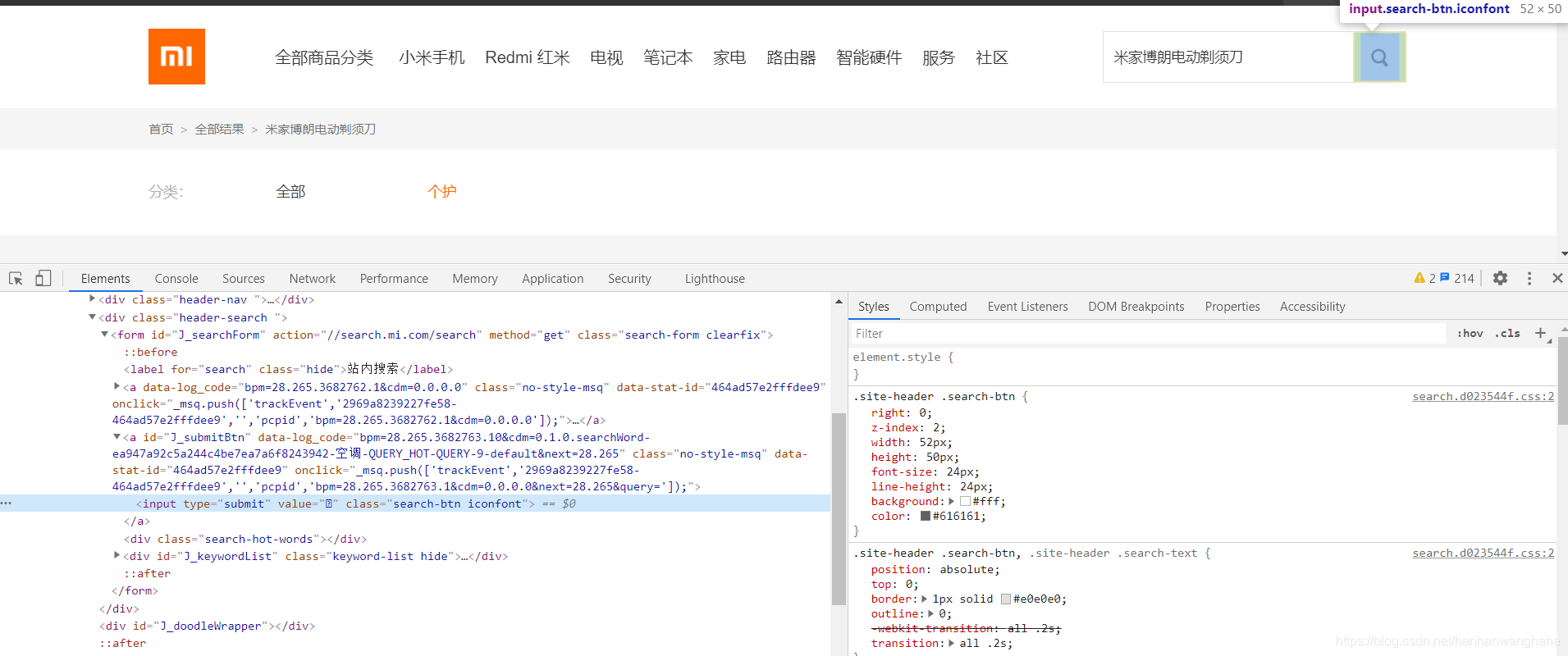Collapse the header-search div node

coord(92,317)
